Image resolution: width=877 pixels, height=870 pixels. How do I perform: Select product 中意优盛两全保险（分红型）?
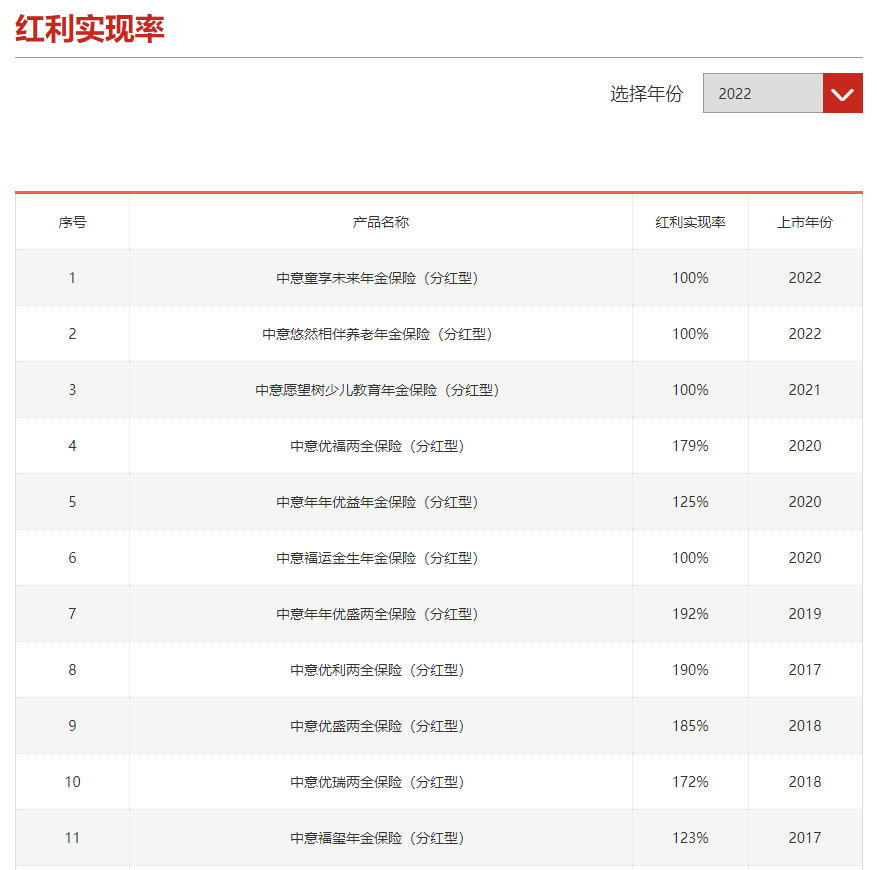tap(378, 726)
